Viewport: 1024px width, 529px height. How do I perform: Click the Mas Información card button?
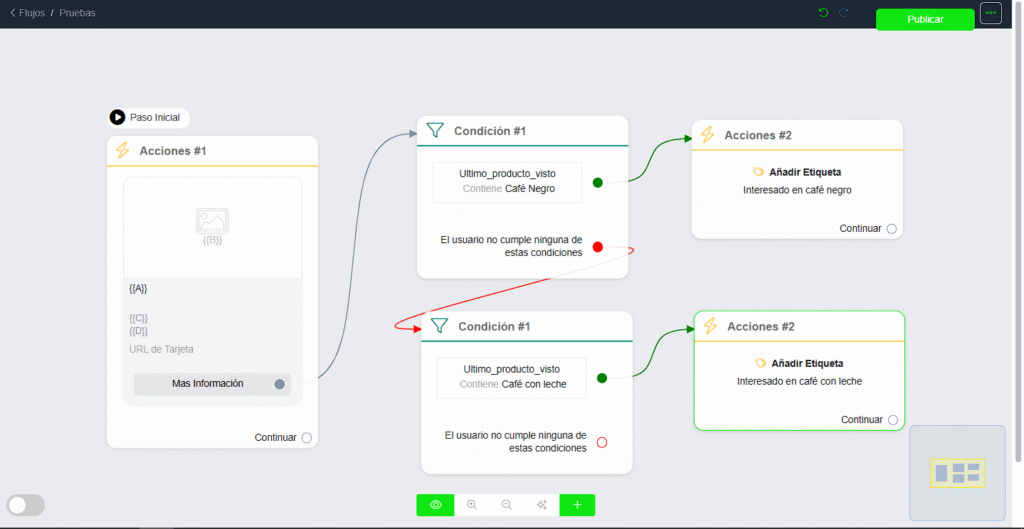(208, 383)
